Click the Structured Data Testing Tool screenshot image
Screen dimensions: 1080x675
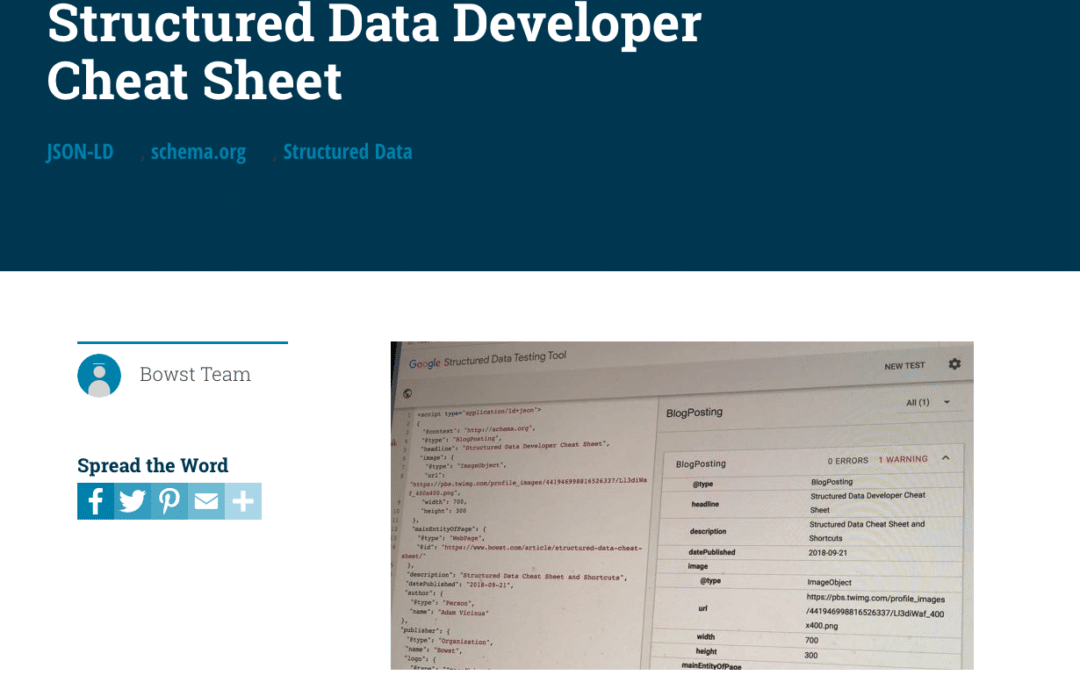tap(682, 506)
